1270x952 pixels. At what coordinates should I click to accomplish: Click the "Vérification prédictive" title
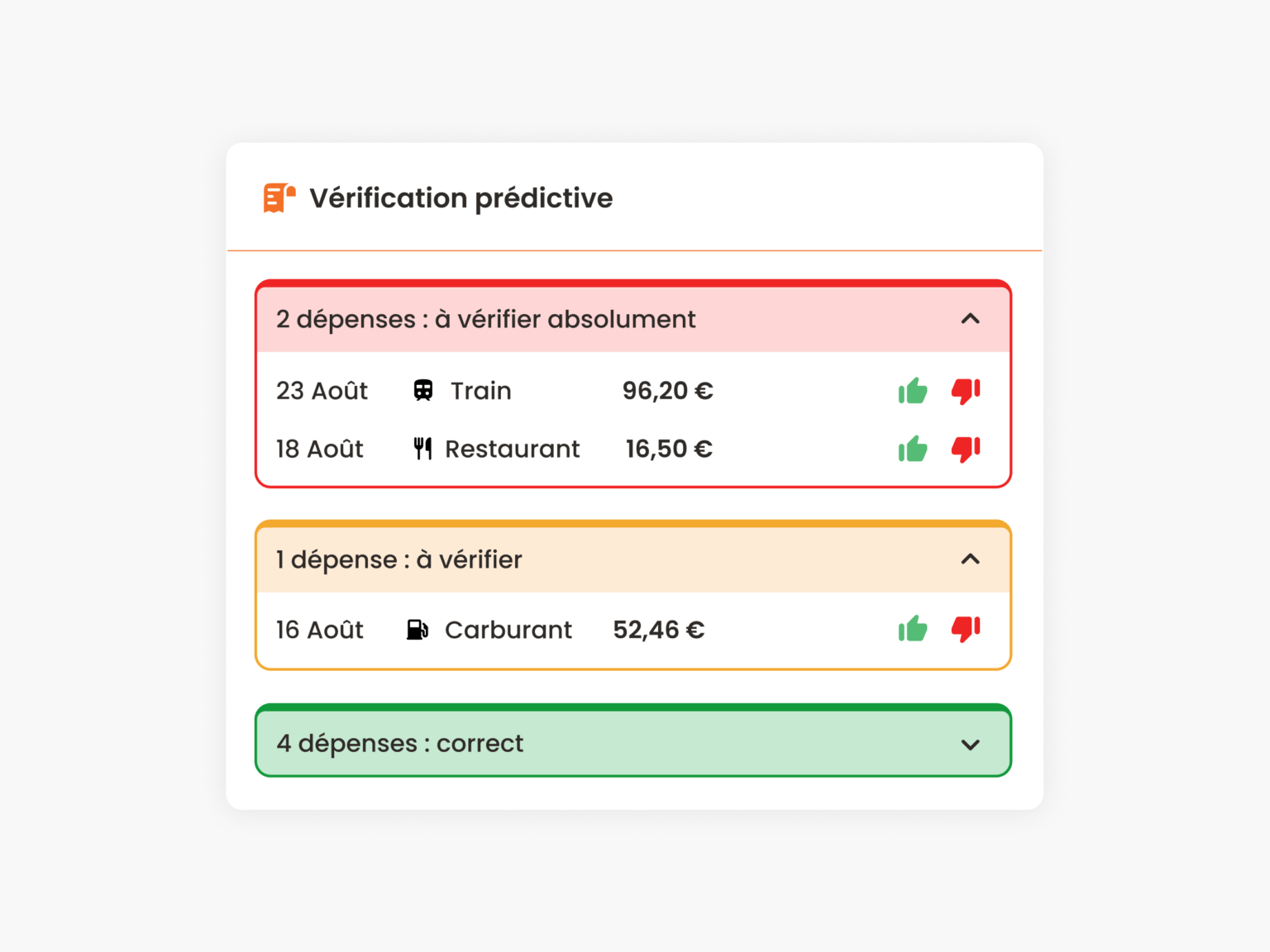[x=461, y=198]
